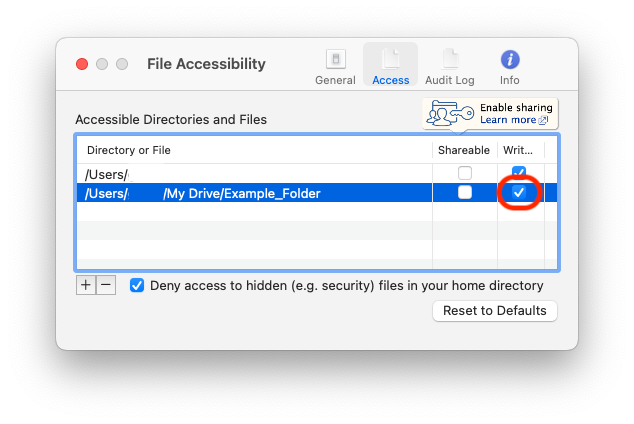Click the Writable column header

(x=518, y=150)
